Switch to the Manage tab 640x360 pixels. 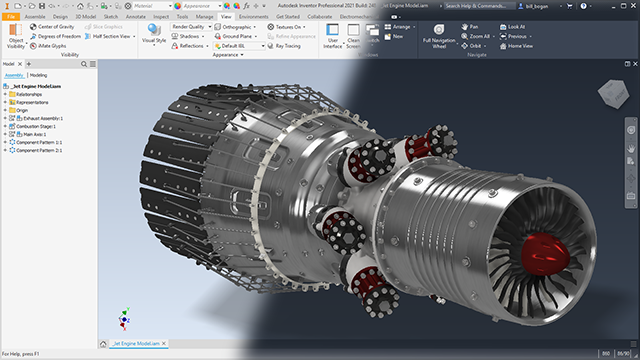coord(204,17)
